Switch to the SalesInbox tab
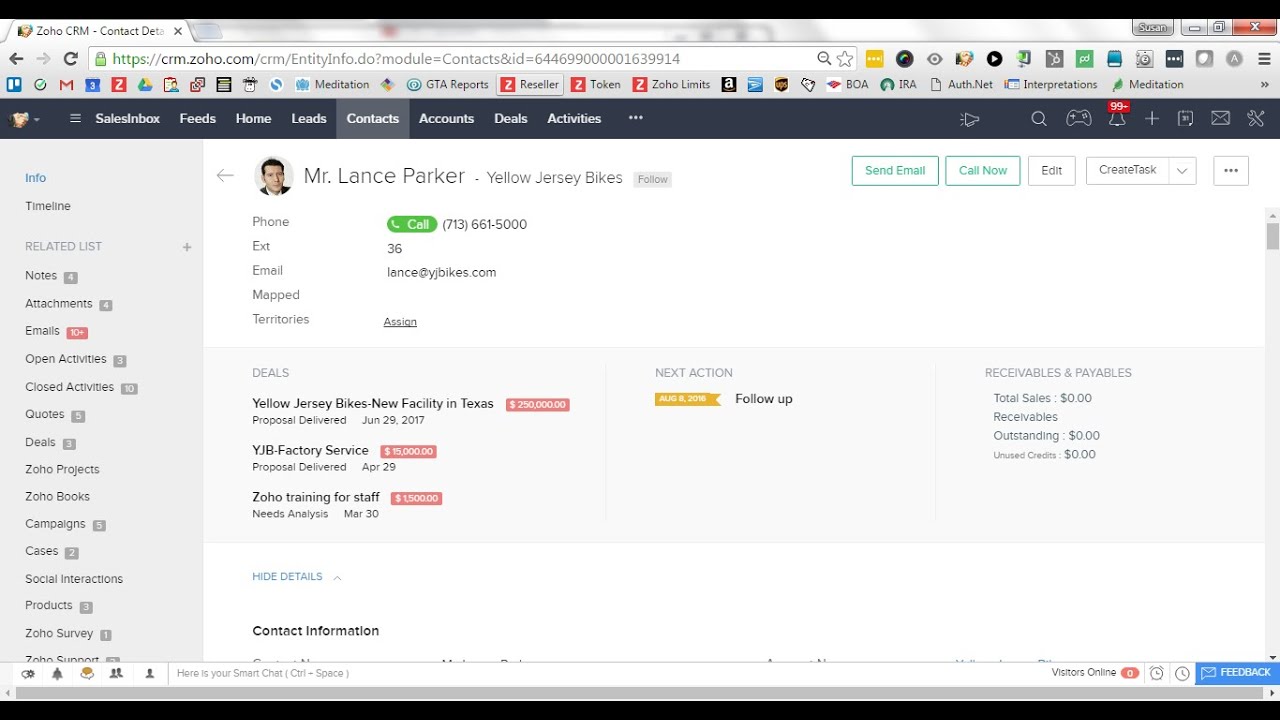 pos(128,119)
